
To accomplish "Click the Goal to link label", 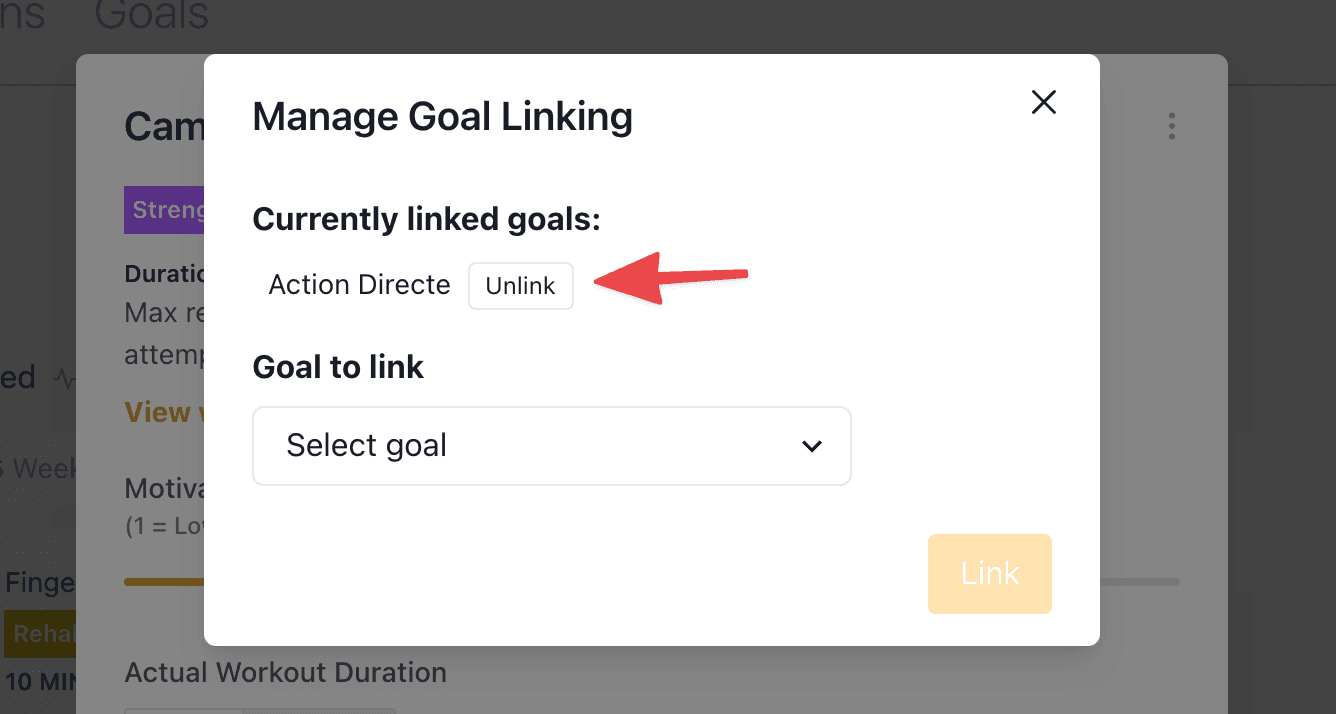I will pos(338,367).
